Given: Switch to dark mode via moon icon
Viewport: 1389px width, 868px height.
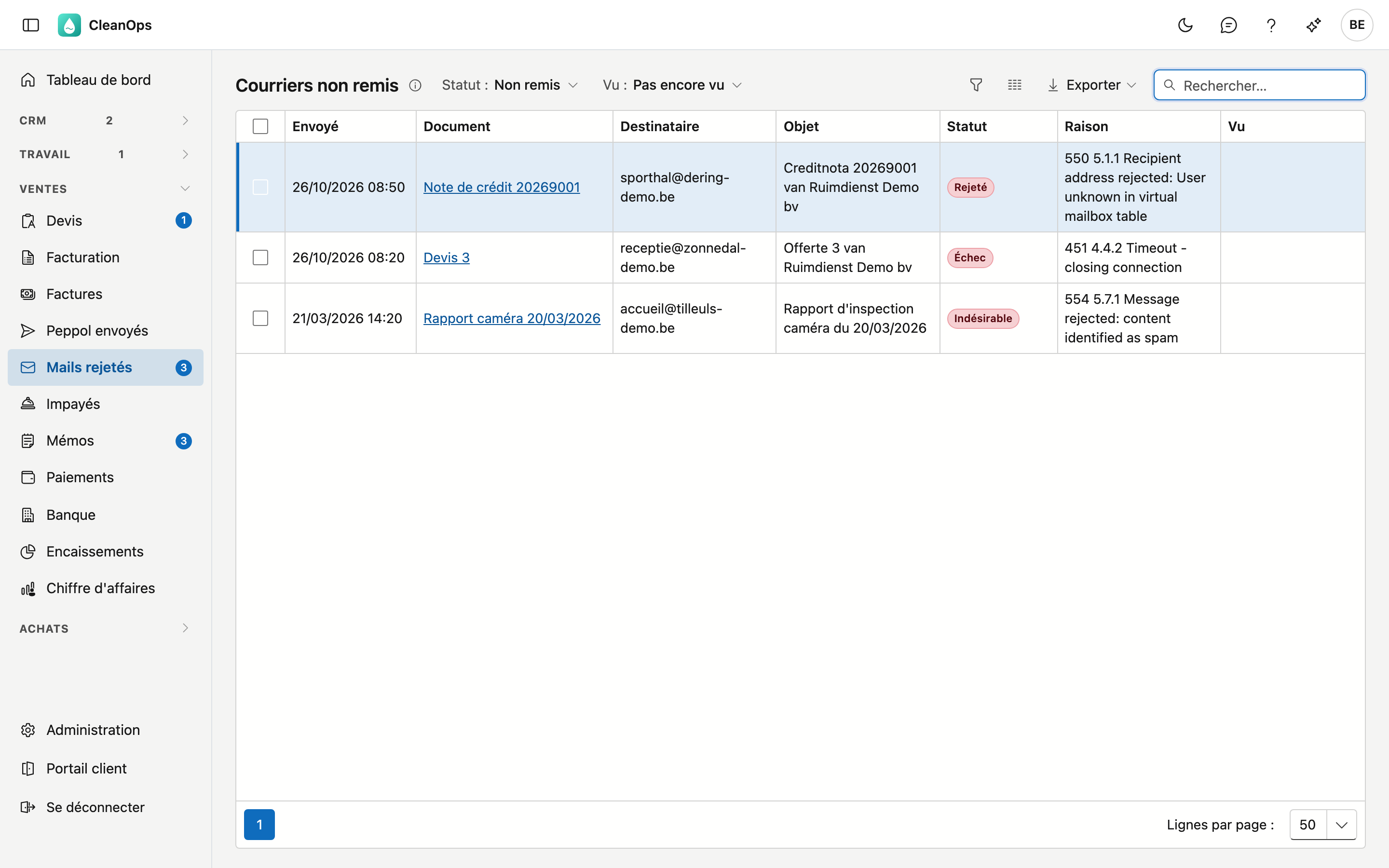Looking at the screenshot, I should pyautogui.click(x=1185, y=25).
